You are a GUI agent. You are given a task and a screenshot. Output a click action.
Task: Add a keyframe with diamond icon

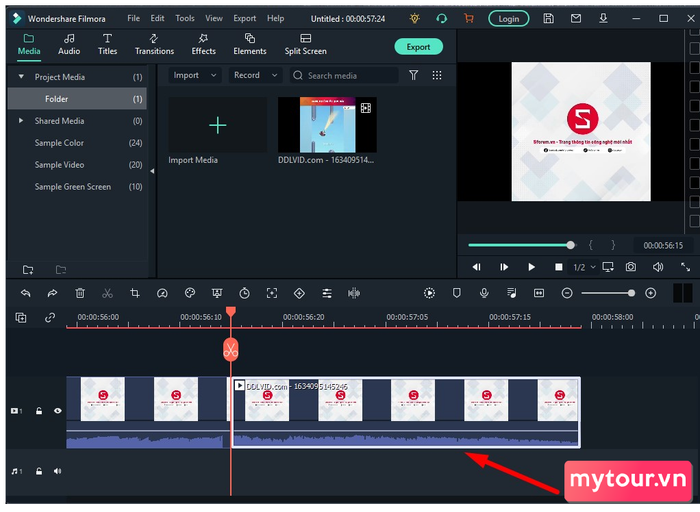tap(299, 293)
